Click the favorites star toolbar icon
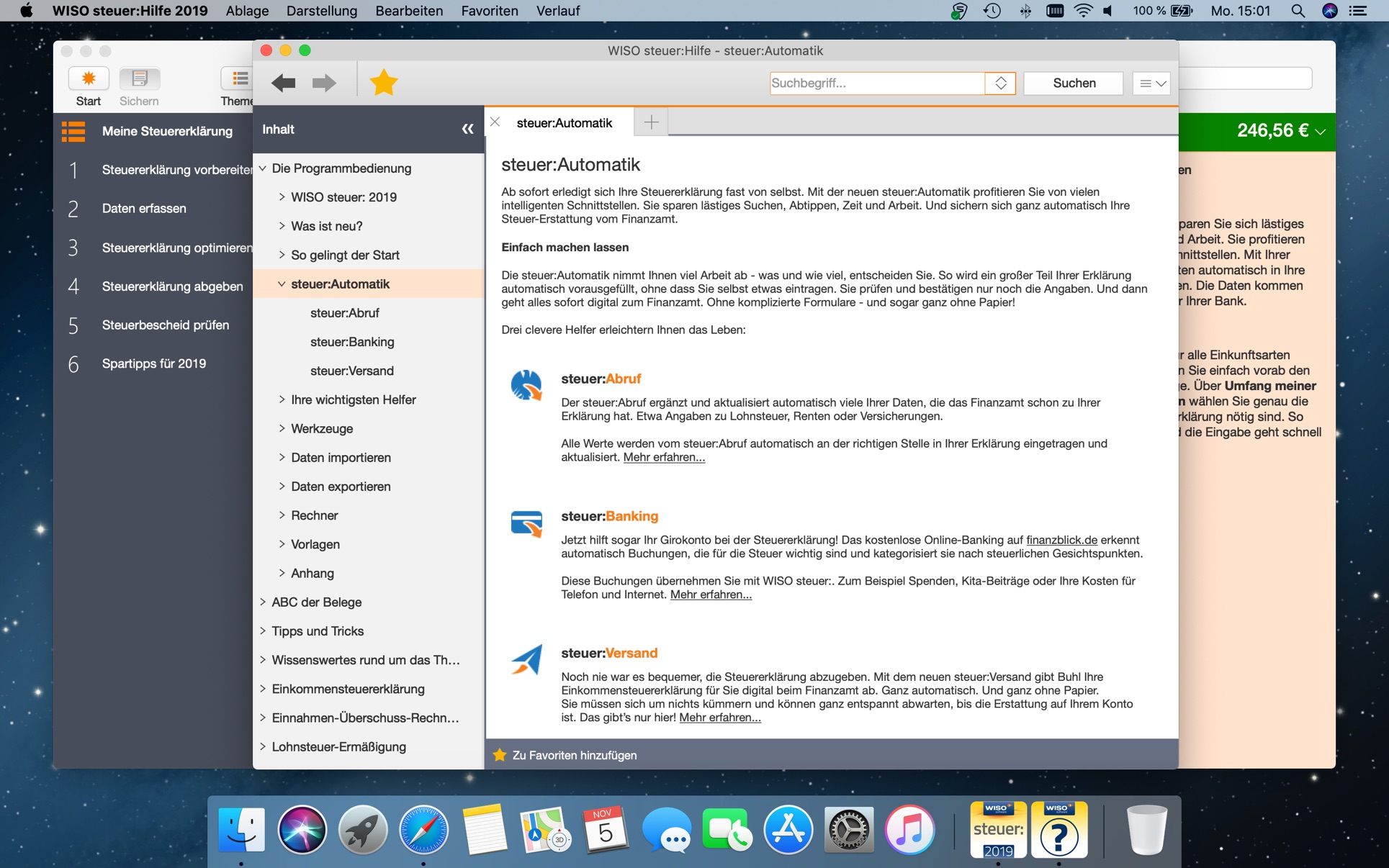 coord(384,83)
